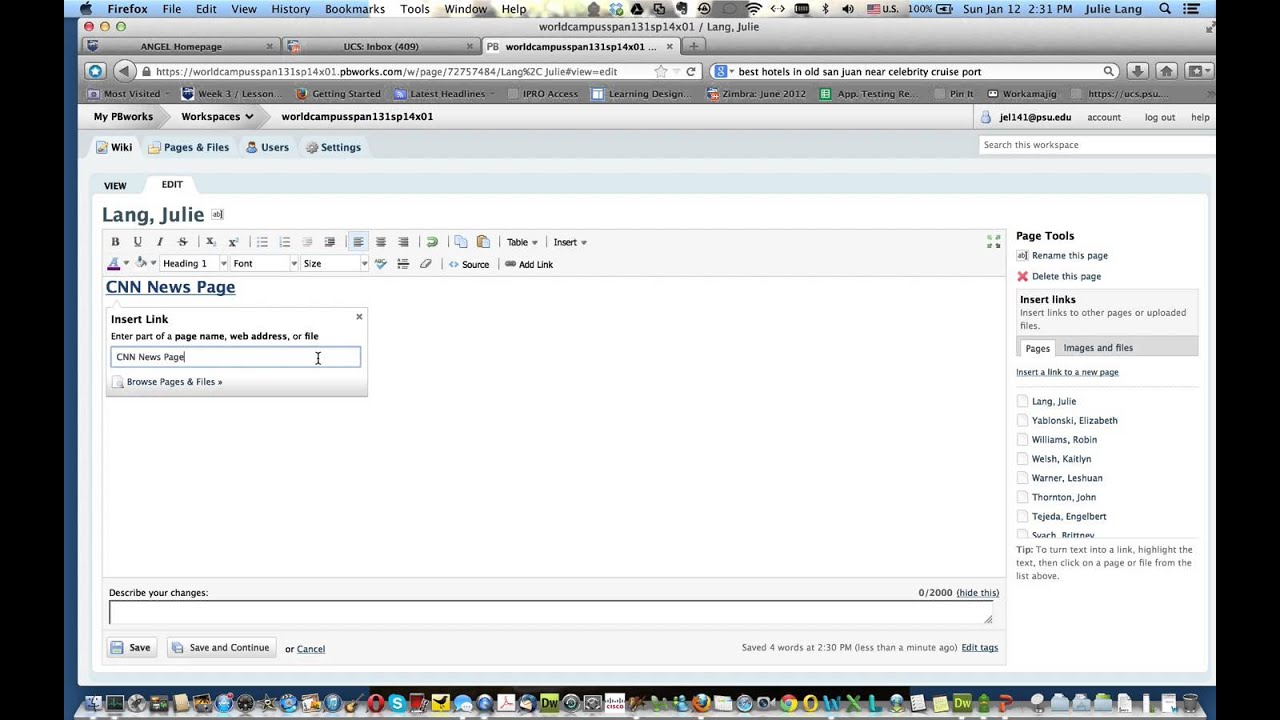
Task: Toggle italic formatting
Action: pos(160,242)
